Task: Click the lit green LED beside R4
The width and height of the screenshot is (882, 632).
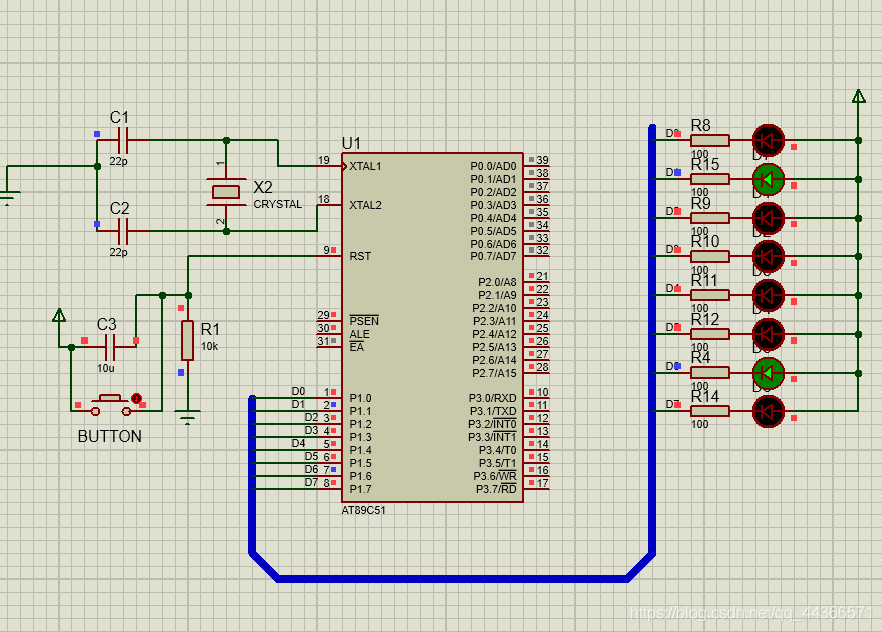Action: tap(768, 372)
